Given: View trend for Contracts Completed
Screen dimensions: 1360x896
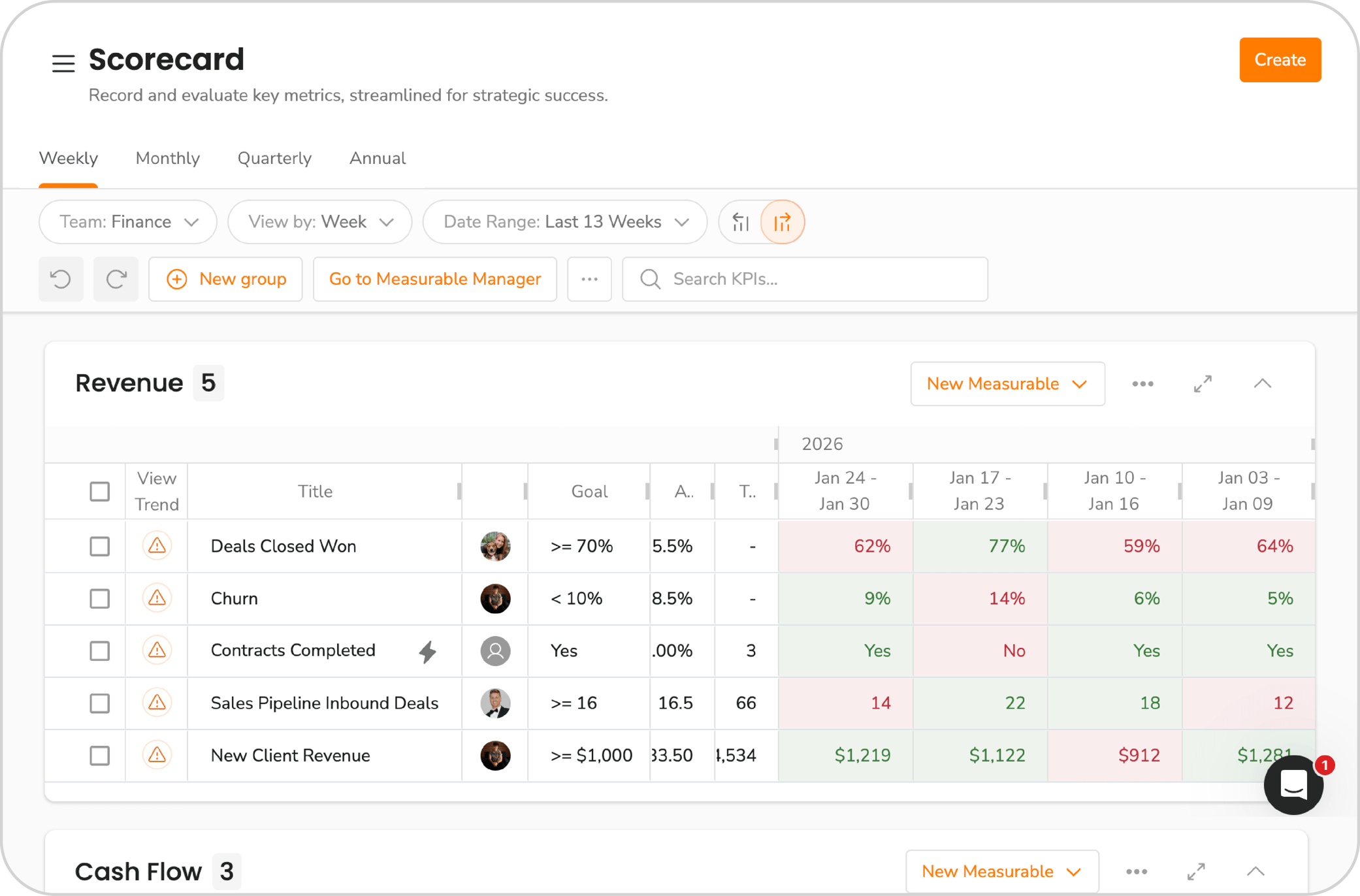Looking at the screenshot, I should click(157, 650).
